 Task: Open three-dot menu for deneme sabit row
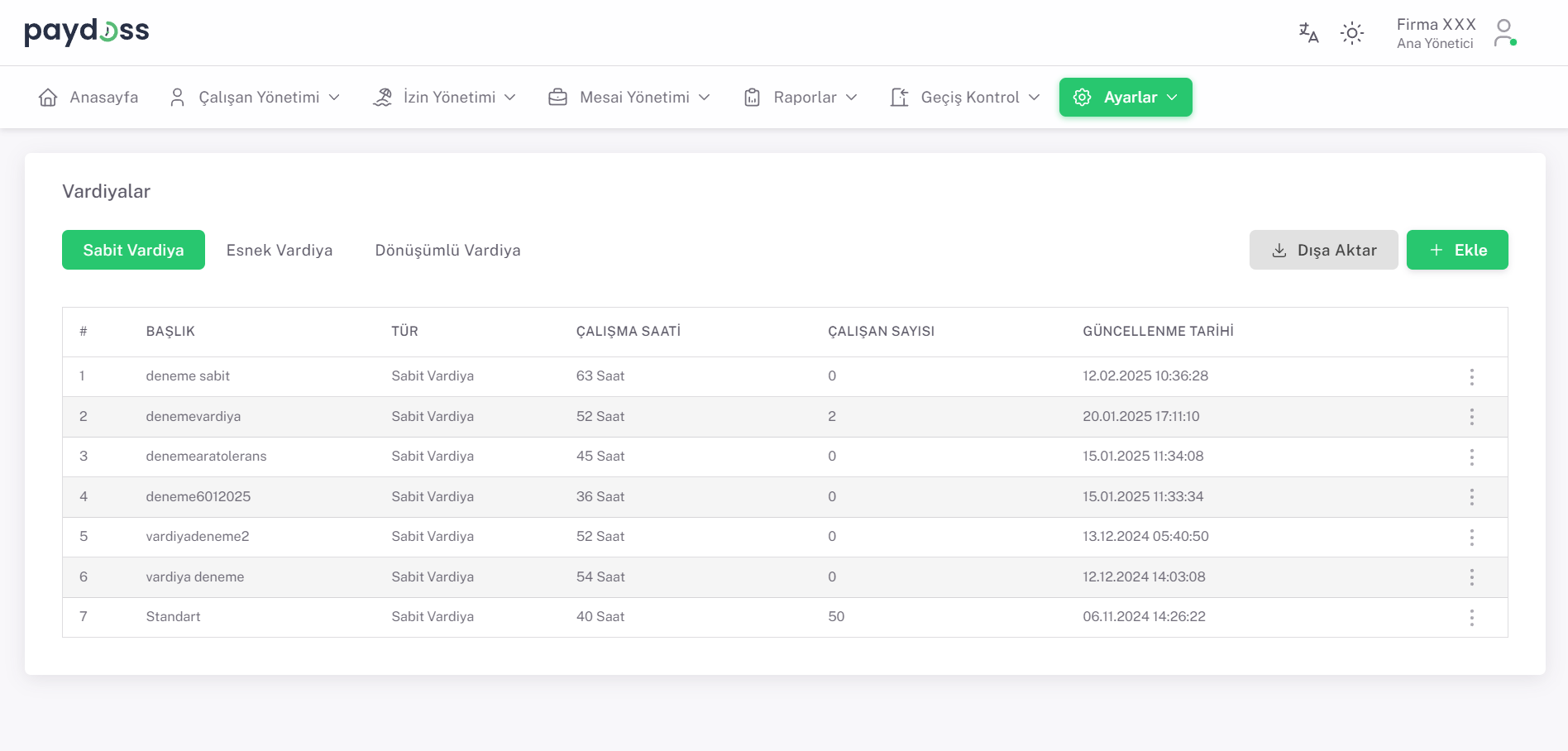[x=1472, y=377]
